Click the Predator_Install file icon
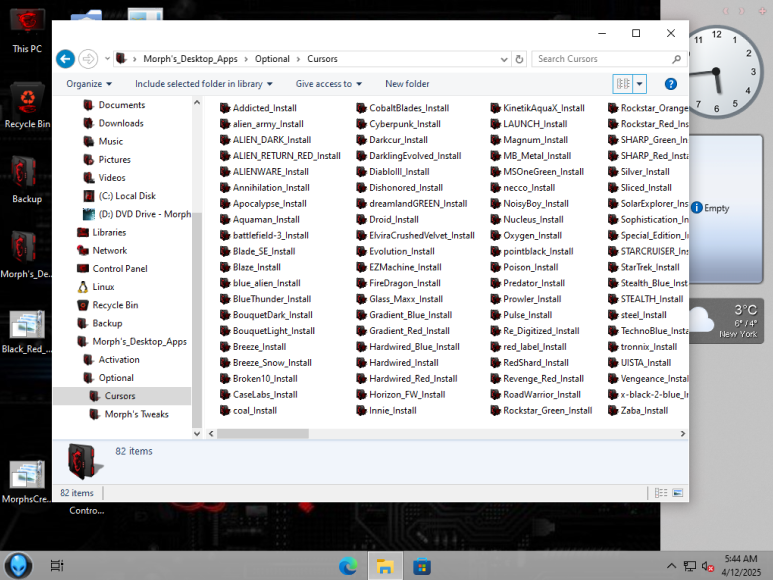773x580 pixels. [495, 283]
